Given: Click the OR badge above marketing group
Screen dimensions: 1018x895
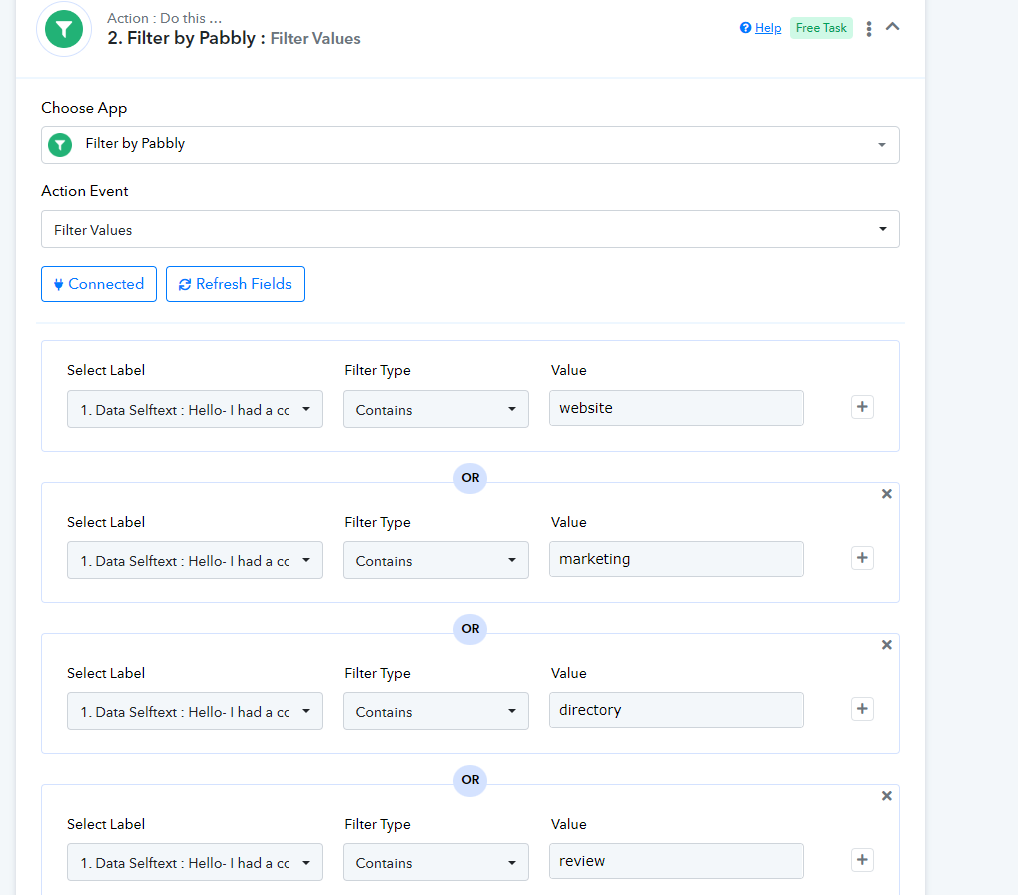Looking at the screenshot, I should click(470, 478).
